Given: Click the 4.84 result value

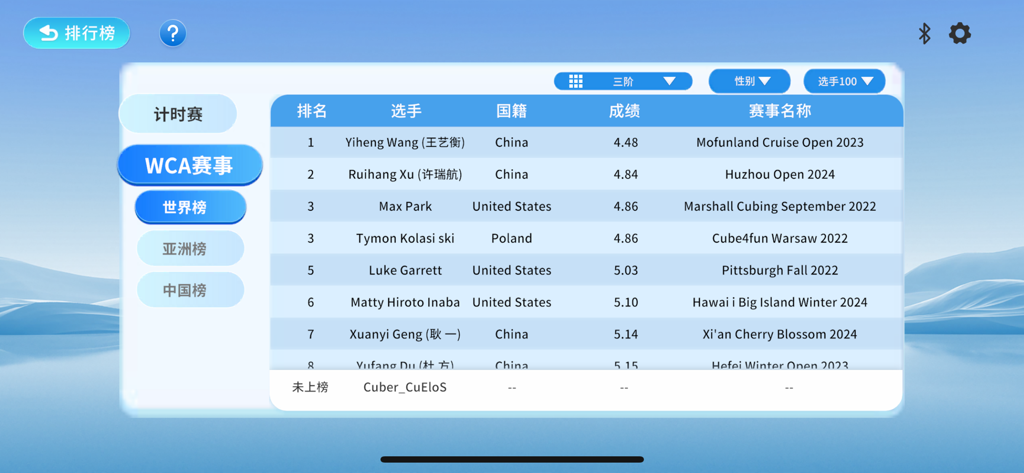Looking at the screenshot, I should point(626,174).
